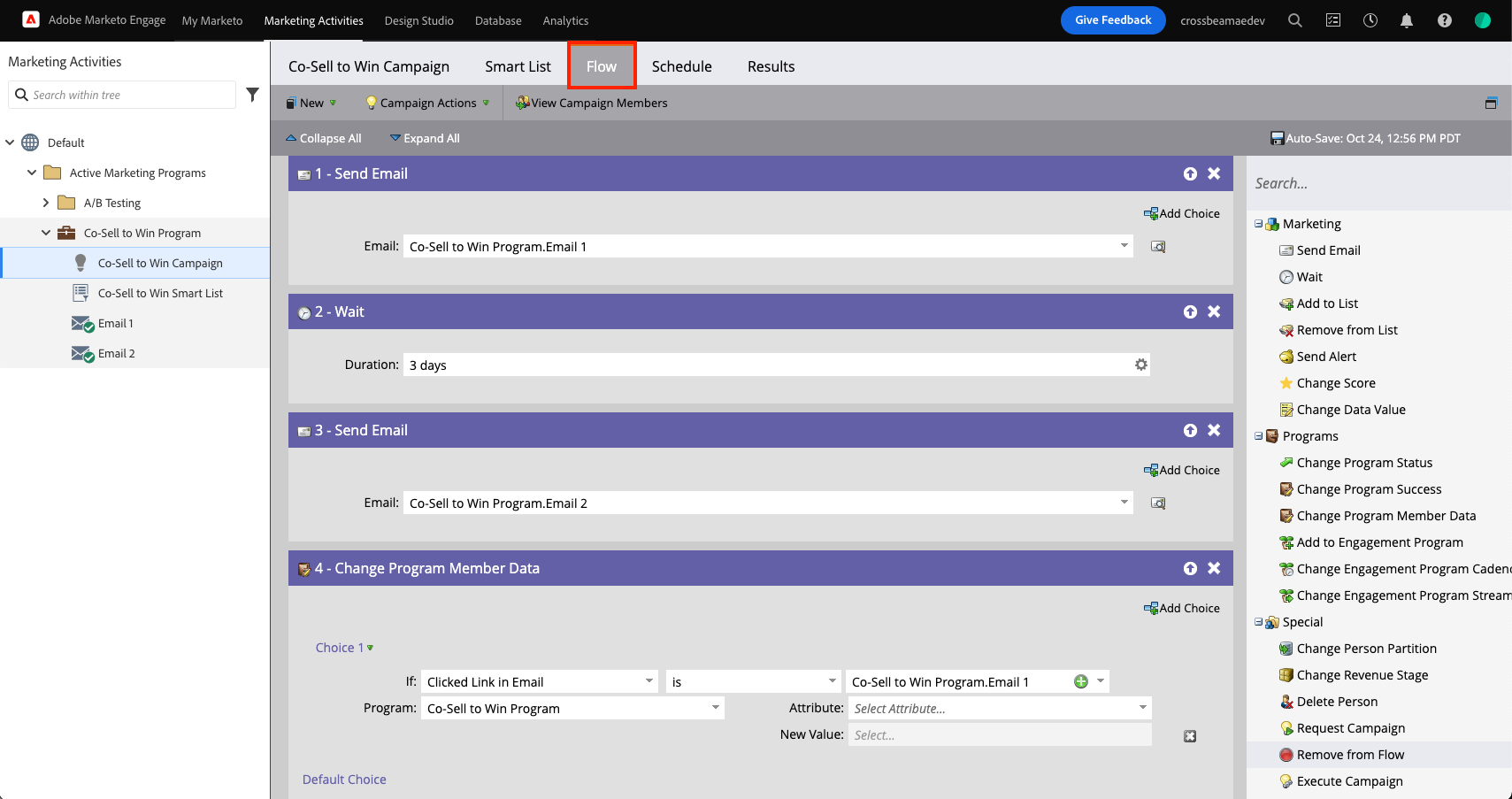Collapse the Marketing group in flow palette

pos(1258,224)
